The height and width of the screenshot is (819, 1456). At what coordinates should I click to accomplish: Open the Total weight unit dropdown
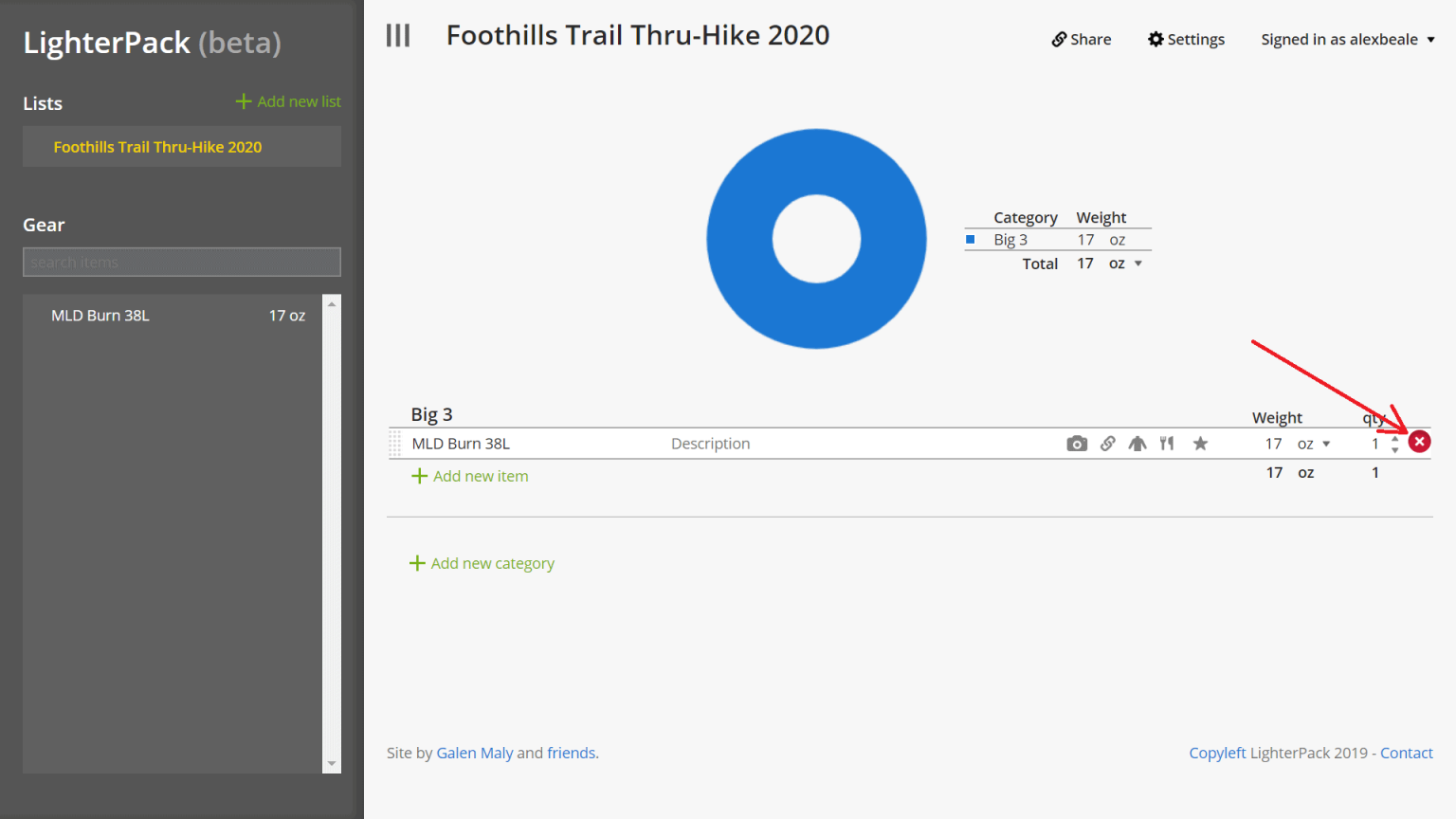coord(1126,264)
